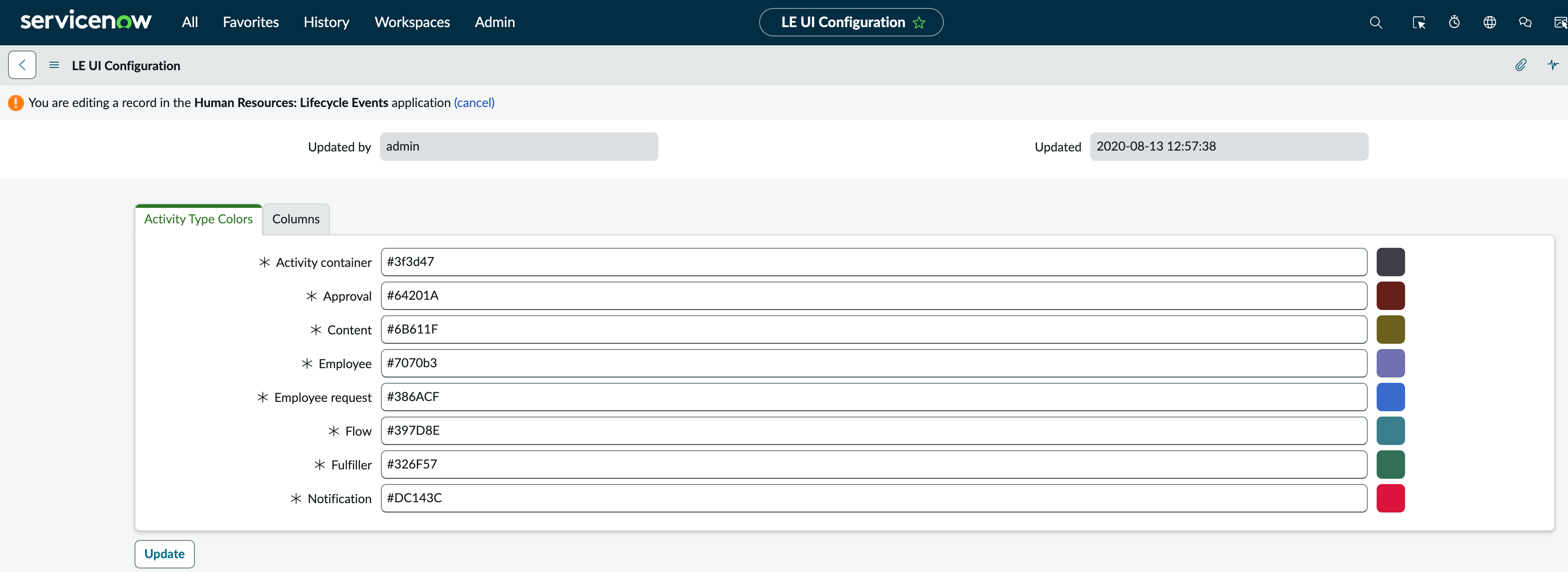Viewport: 1568px width, 572px height.
Task: Click the Flow hex value field
Action: pyautogui.click(x=874, y=431)
